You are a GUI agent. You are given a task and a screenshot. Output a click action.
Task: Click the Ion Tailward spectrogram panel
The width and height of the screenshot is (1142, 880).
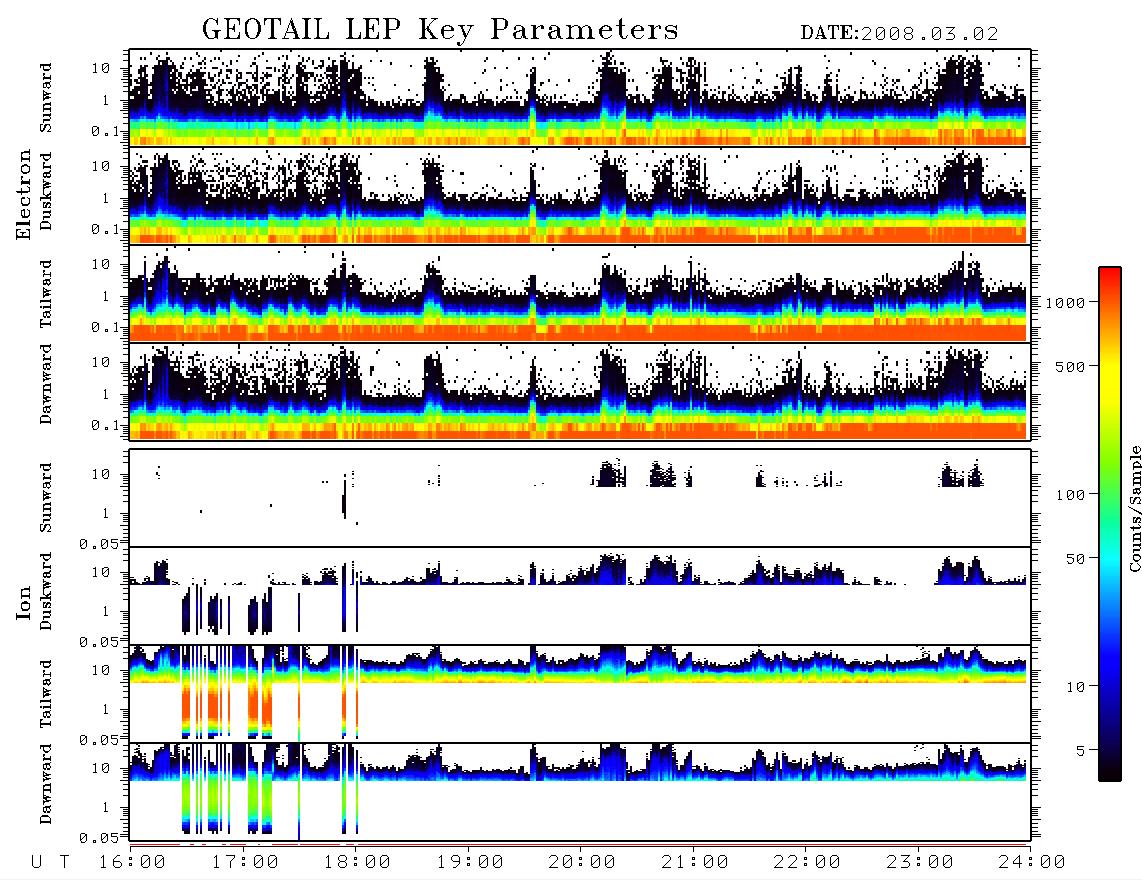point(580,694)
